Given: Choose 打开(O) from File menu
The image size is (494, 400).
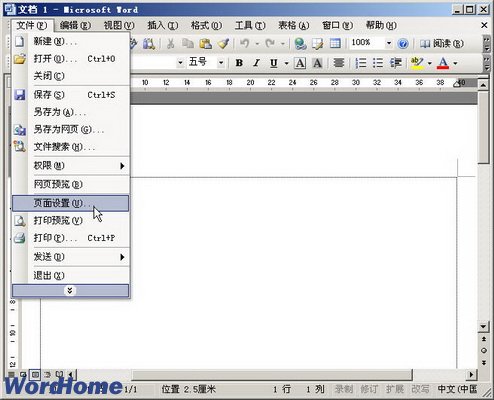Looking at the screenshot, I should coord(70,59).
